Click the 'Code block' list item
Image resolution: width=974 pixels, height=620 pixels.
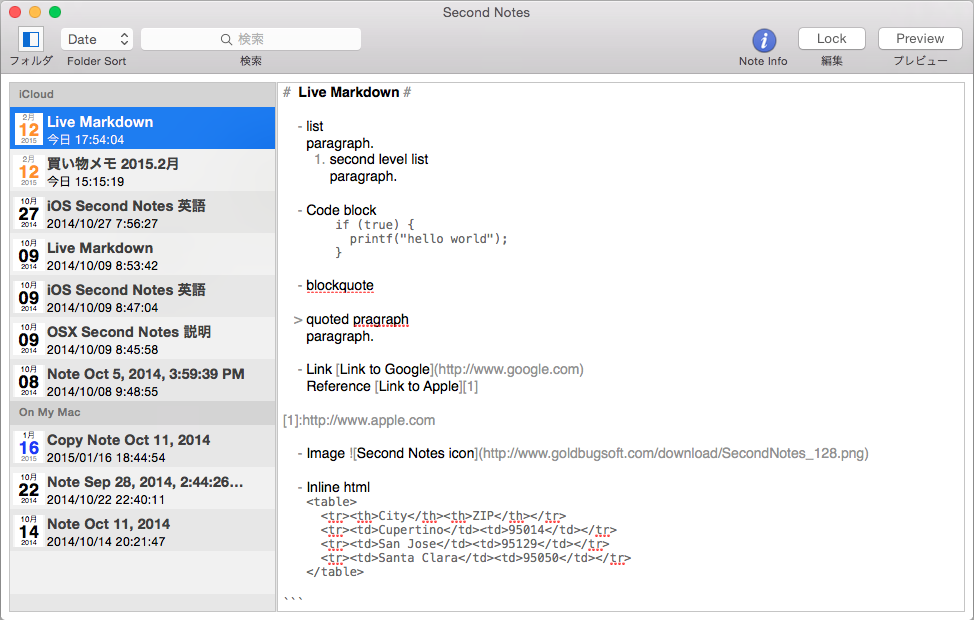pos(341,210)
